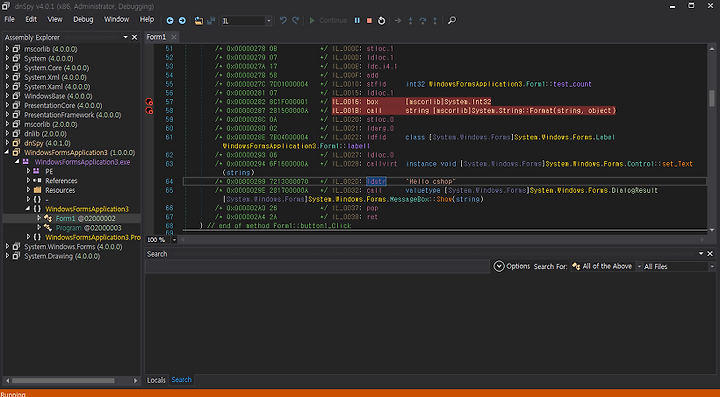
Task: Navigate forward with the blue right arrow
Action: point(182,21)
